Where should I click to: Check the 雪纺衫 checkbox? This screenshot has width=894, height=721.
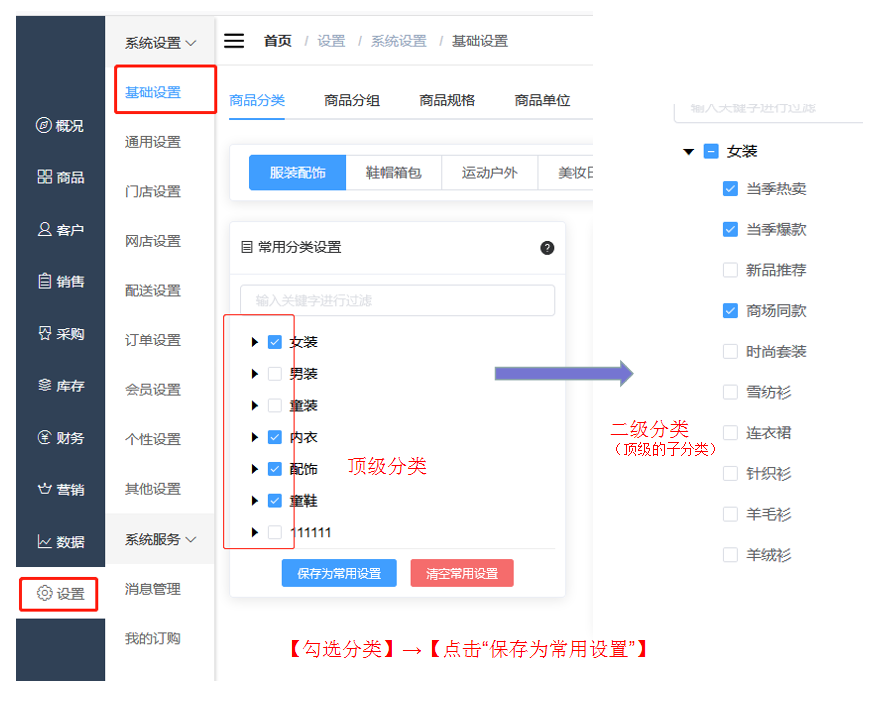pyautogui.click(x=730, y=392)
